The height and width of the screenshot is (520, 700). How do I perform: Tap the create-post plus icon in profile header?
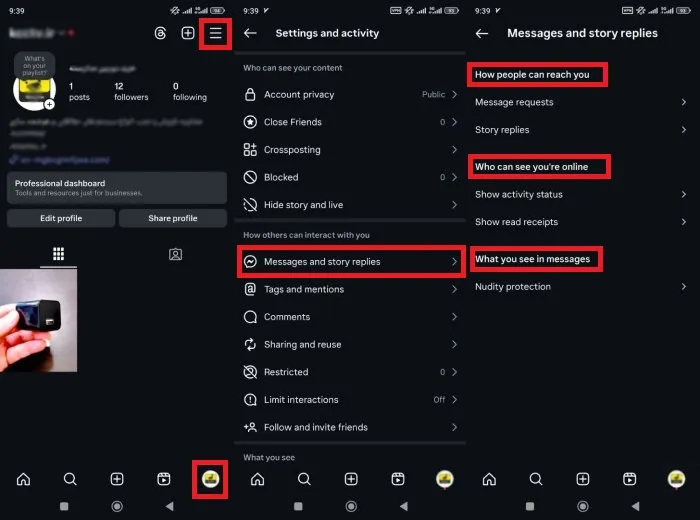click(188, 33)
